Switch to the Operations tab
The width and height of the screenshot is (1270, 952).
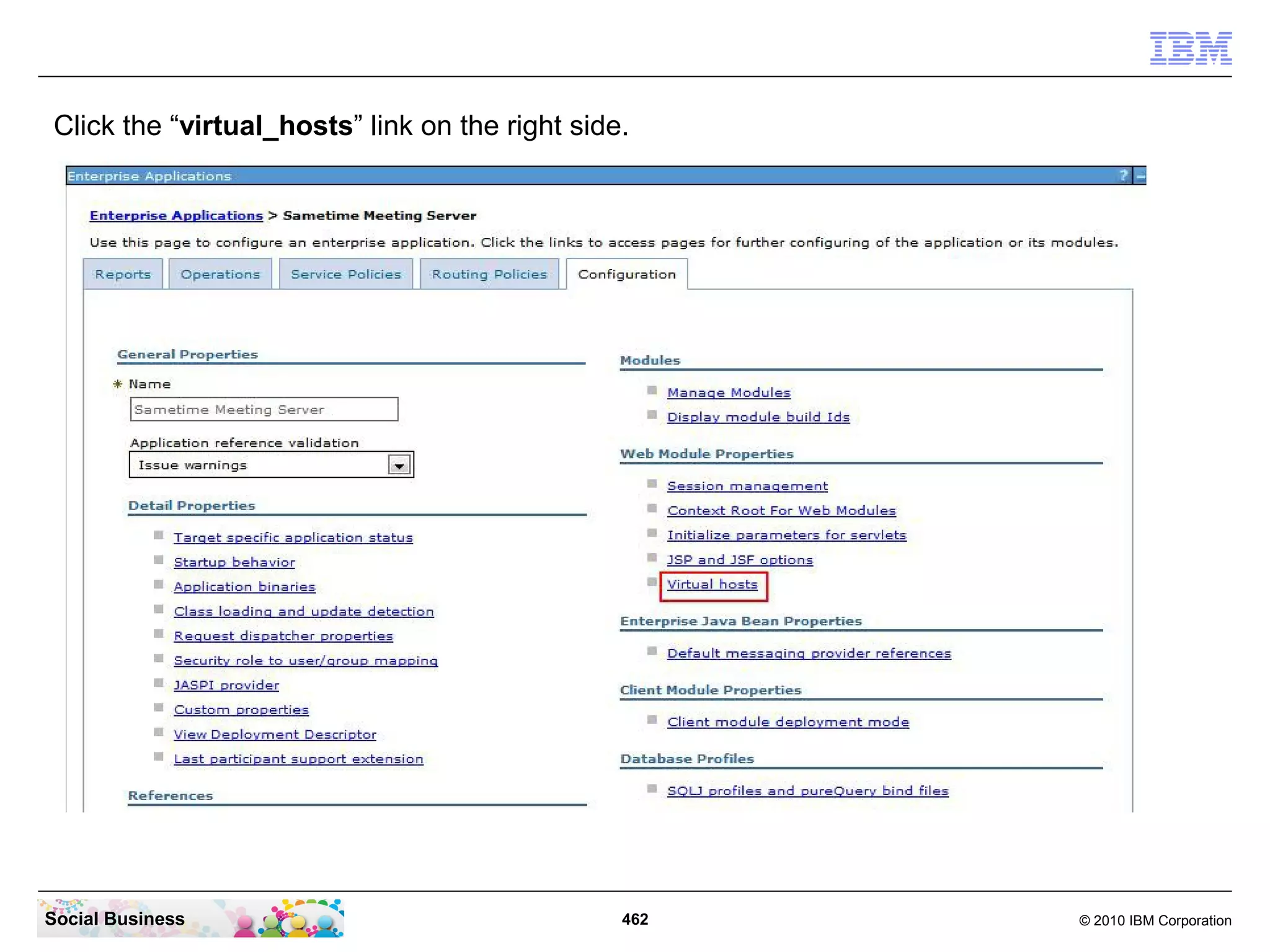220,275
